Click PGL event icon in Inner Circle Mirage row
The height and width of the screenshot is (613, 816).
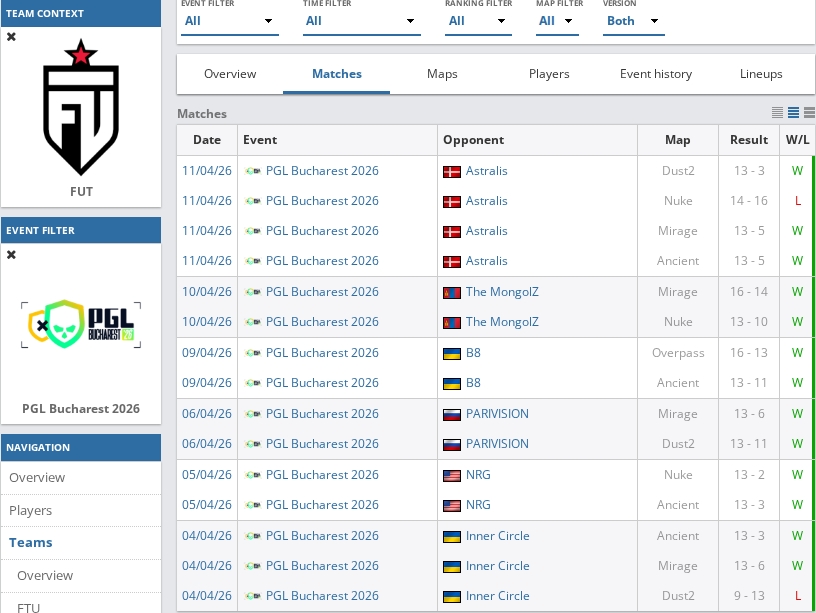(x=253, y=566)
